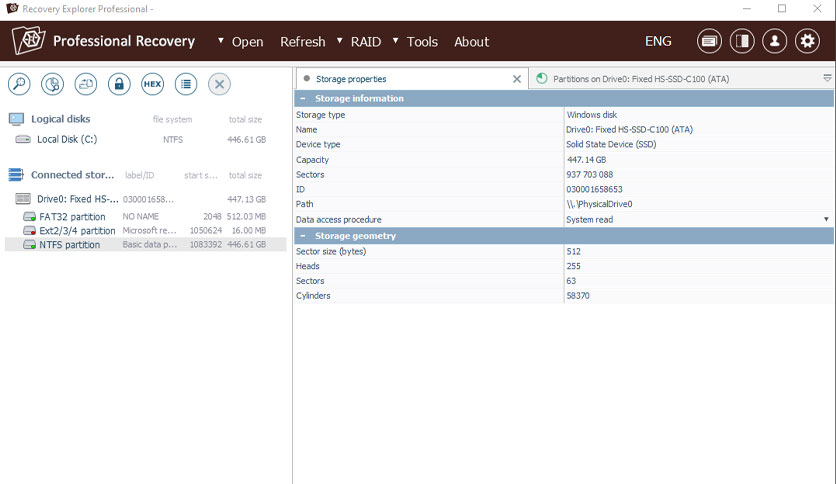Click the ID value 030001658653
The height and width of the screenshot is (484, 836).
[594, 189]
